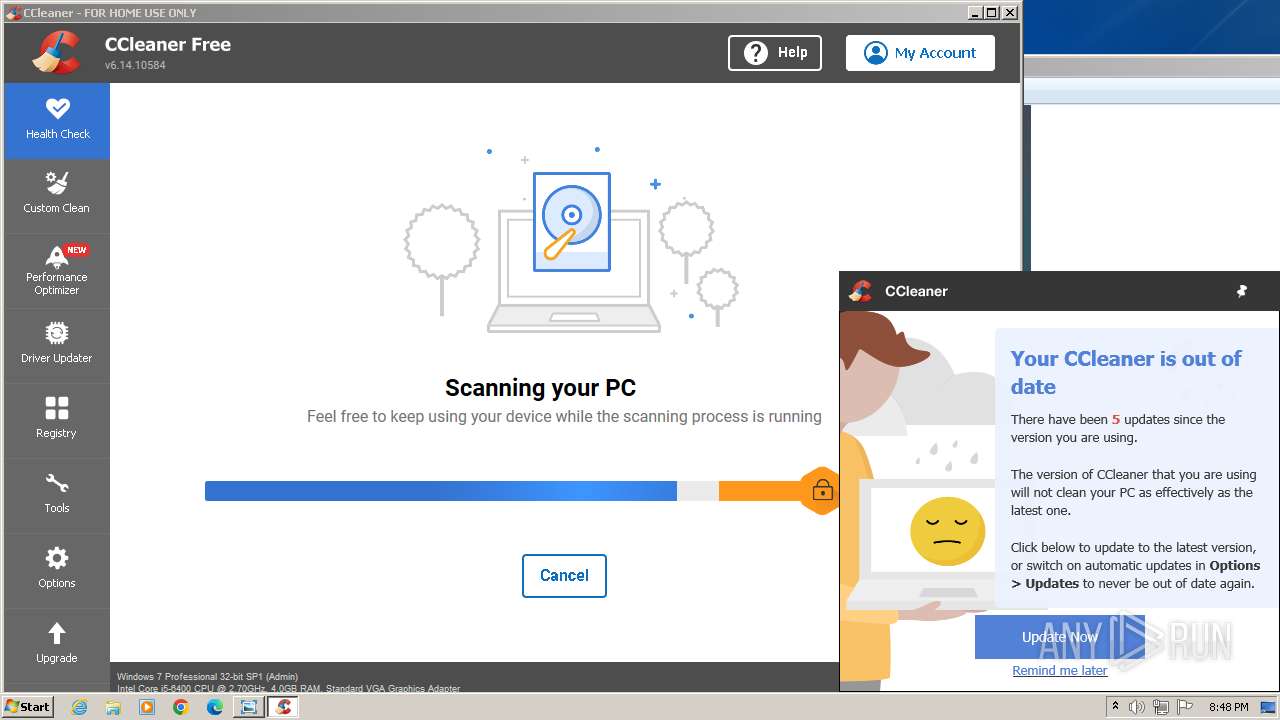This screenshot has height=720, width=1280.
Task: Open the Tools section
Action: pyautogui.click(x=57, y=495)
